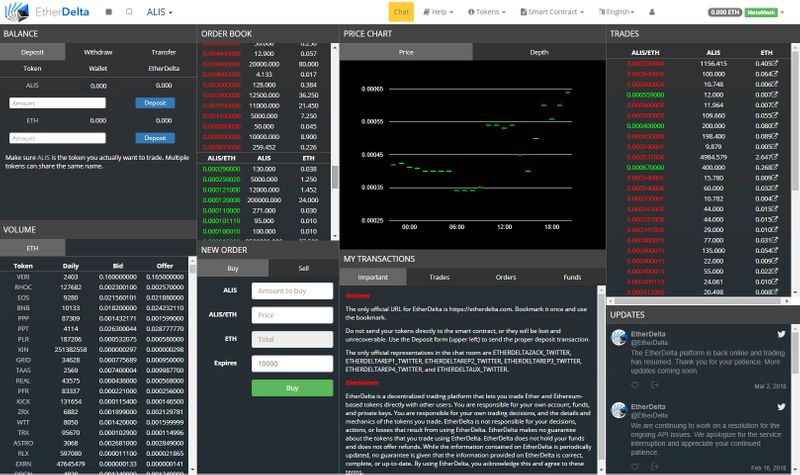Image resolution: width=800 pixels, height=475 pixels.
Task: Open the ALIS token selector dropdown
Action: 159,12
